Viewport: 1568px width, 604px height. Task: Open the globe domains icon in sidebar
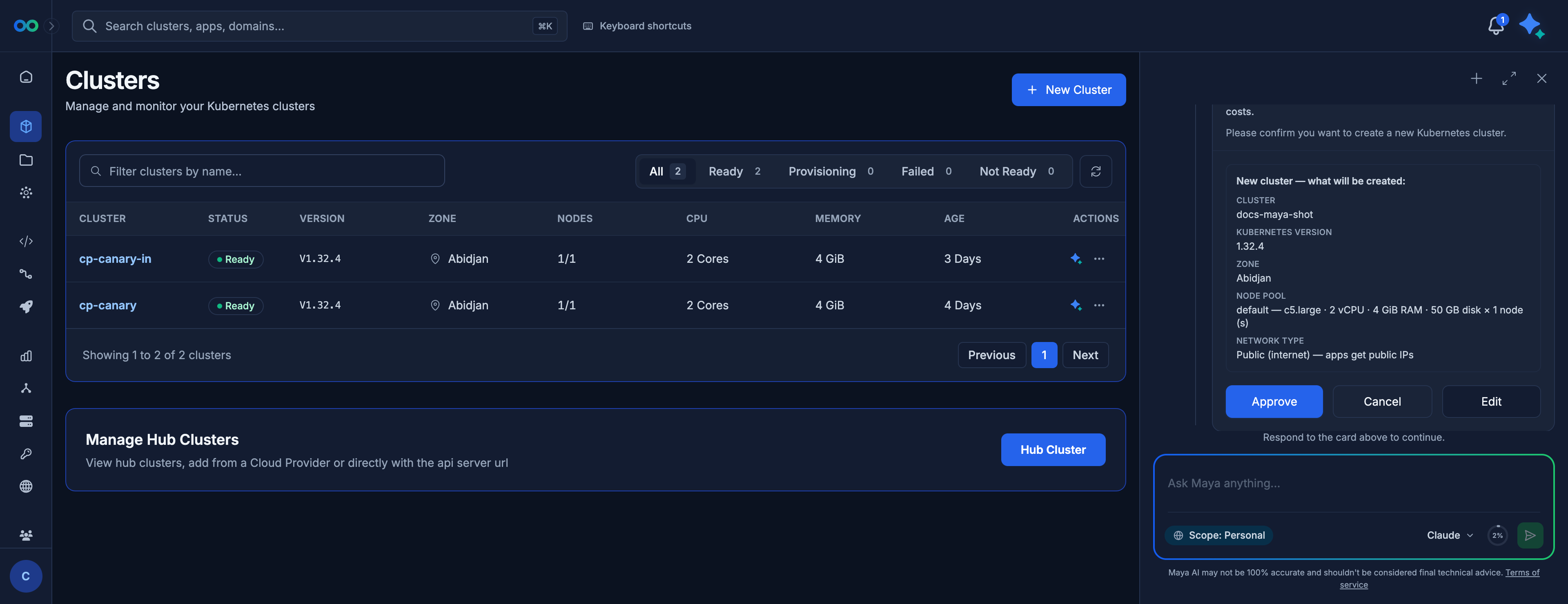(26, 486)
